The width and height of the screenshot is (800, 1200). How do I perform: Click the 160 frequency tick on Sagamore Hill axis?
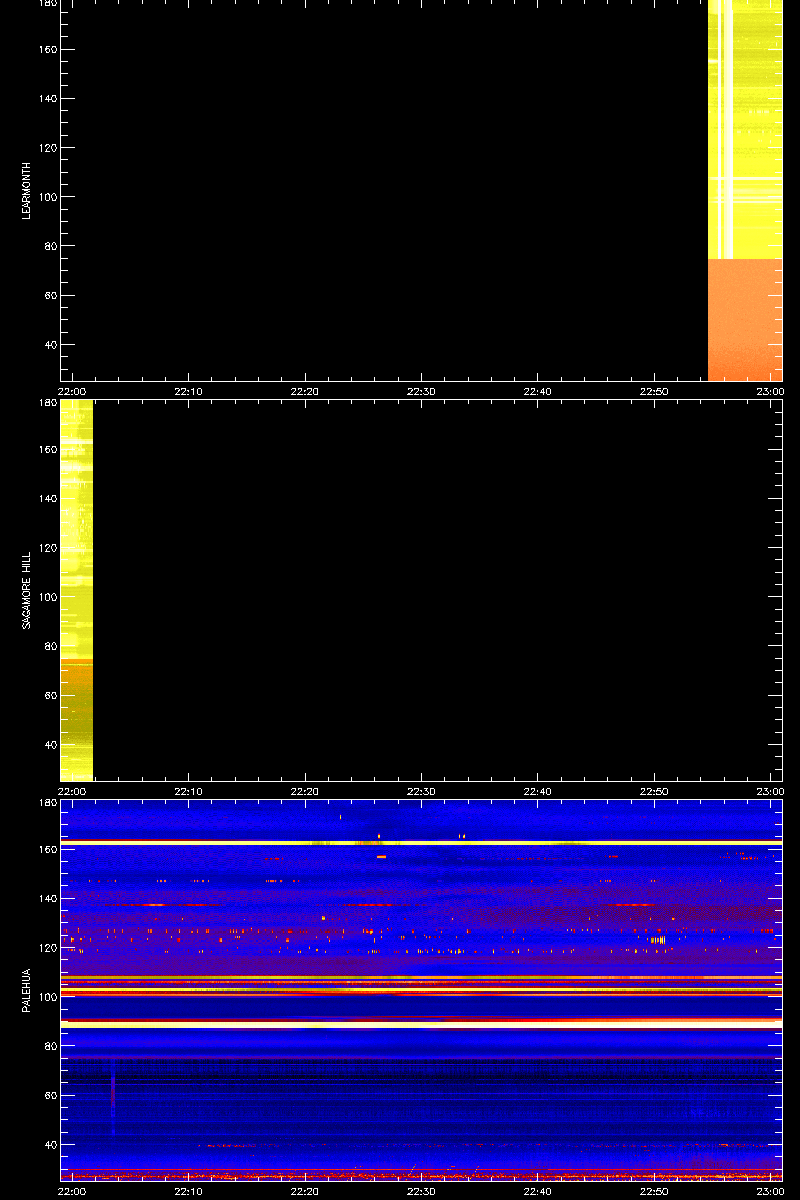(49, 450)
